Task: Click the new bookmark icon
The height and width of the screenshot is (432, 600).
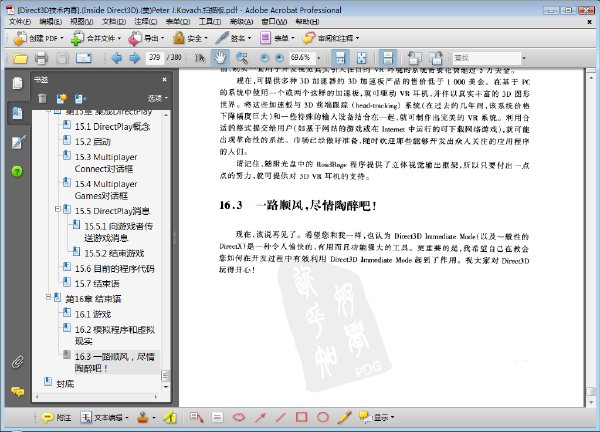Action: pos(61,98)
